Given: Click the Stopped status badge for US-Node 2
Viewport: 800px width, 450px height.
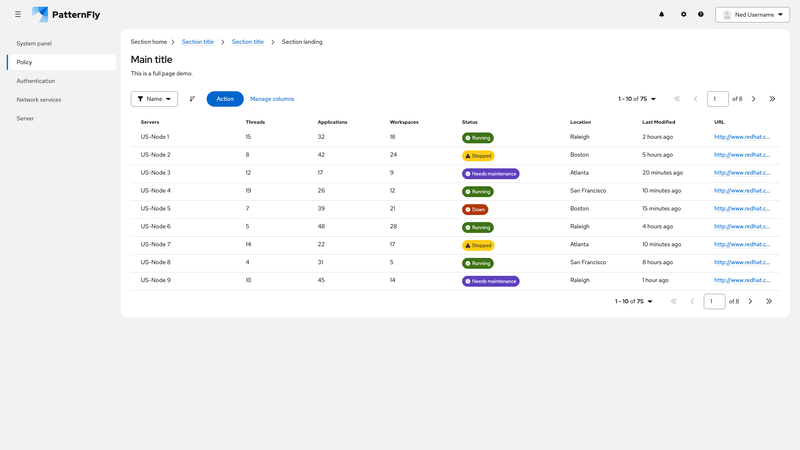Looking at the screenshot, I should click(478, 156).
